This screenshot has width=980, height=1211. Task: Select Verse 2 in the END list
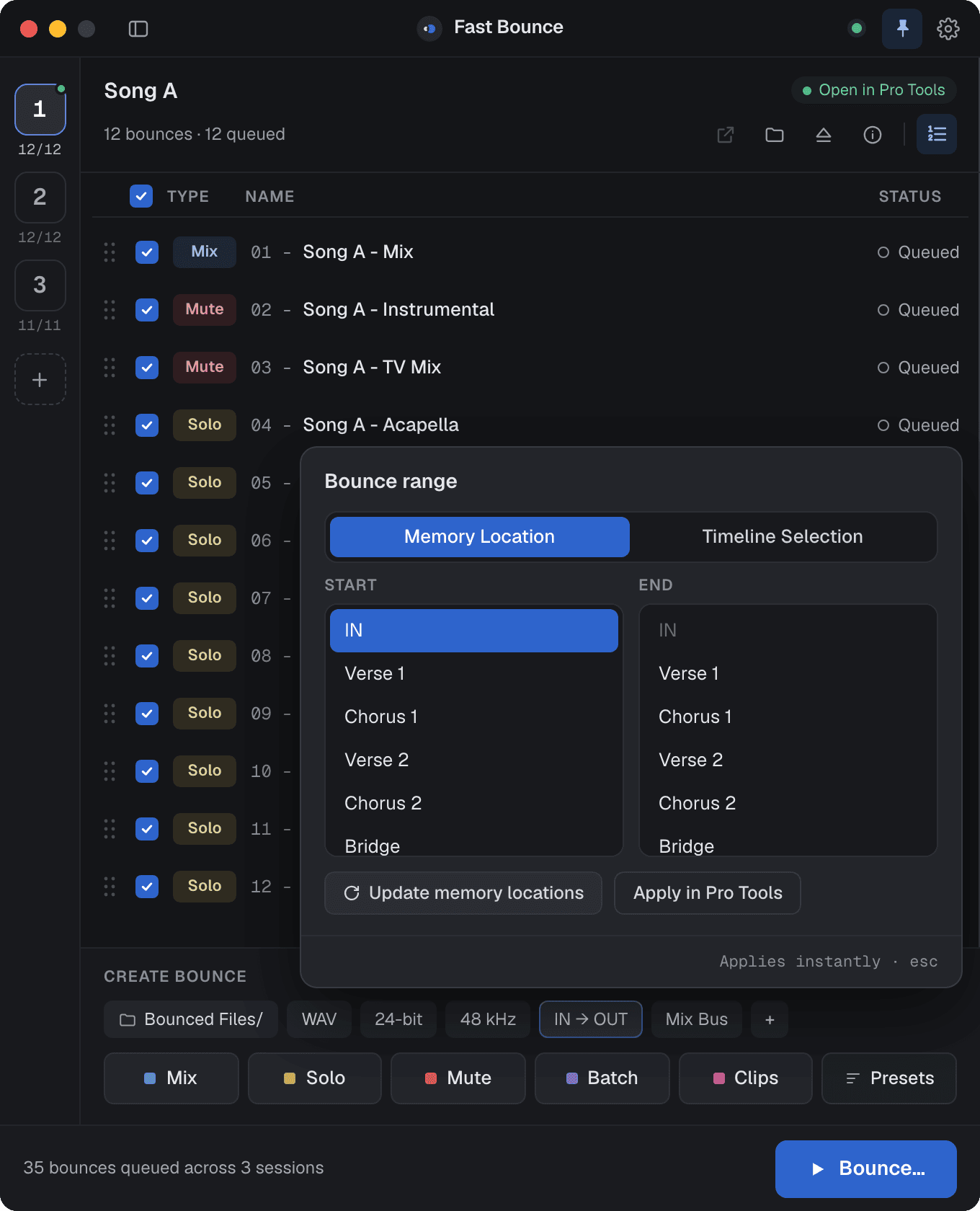tap(788, 760)
